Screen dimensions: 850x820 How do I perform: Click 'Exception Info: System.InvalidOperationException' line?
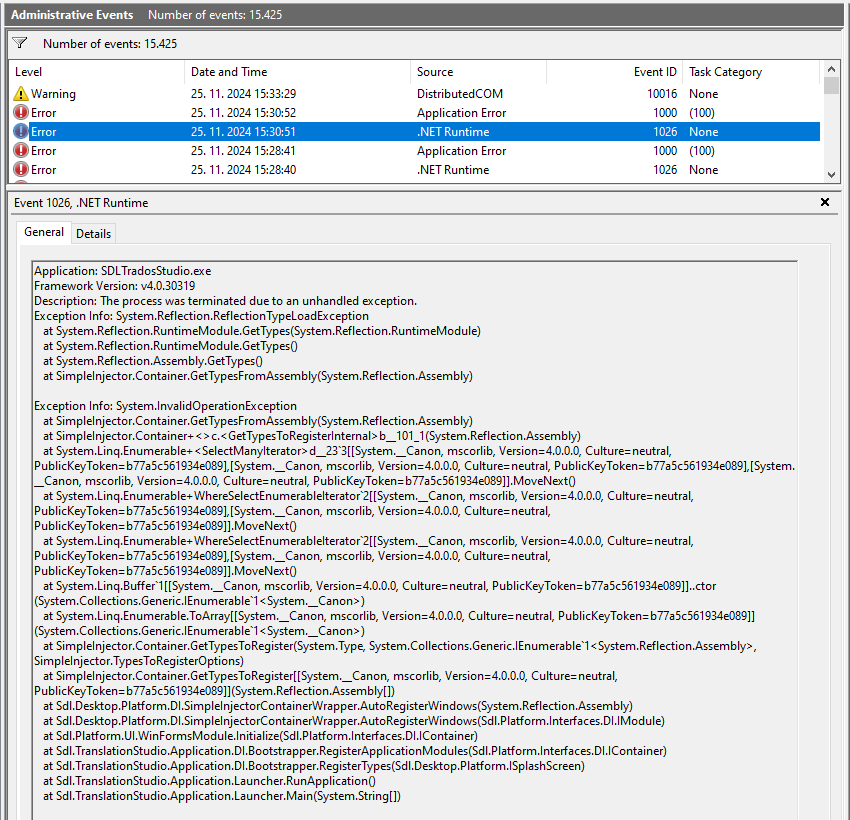165,406
